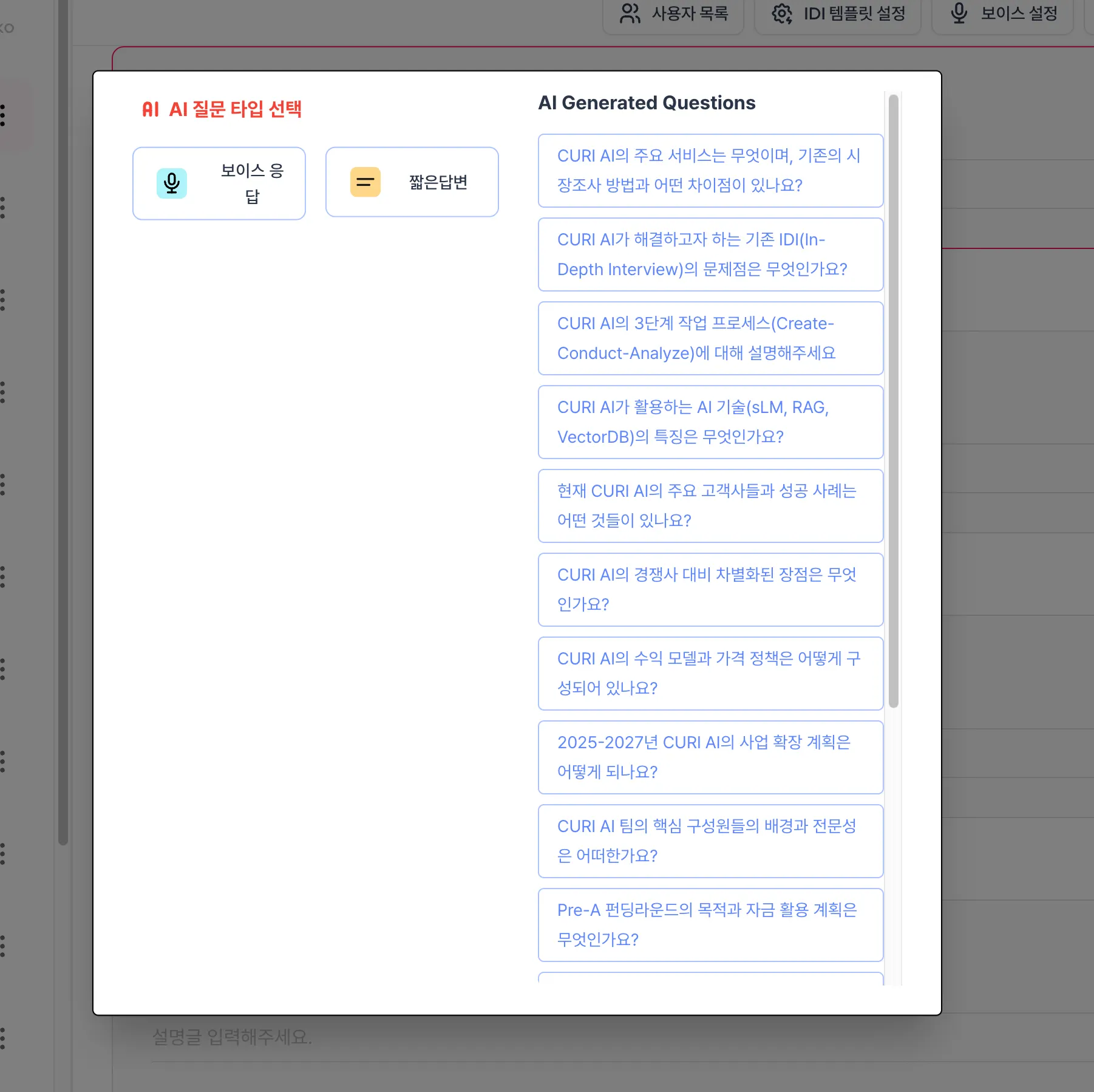Click the gear icon beside IDI 템플릿 설정
Image resolution: width=1094 pixels, height=1092 pixels.
point(782,13)
